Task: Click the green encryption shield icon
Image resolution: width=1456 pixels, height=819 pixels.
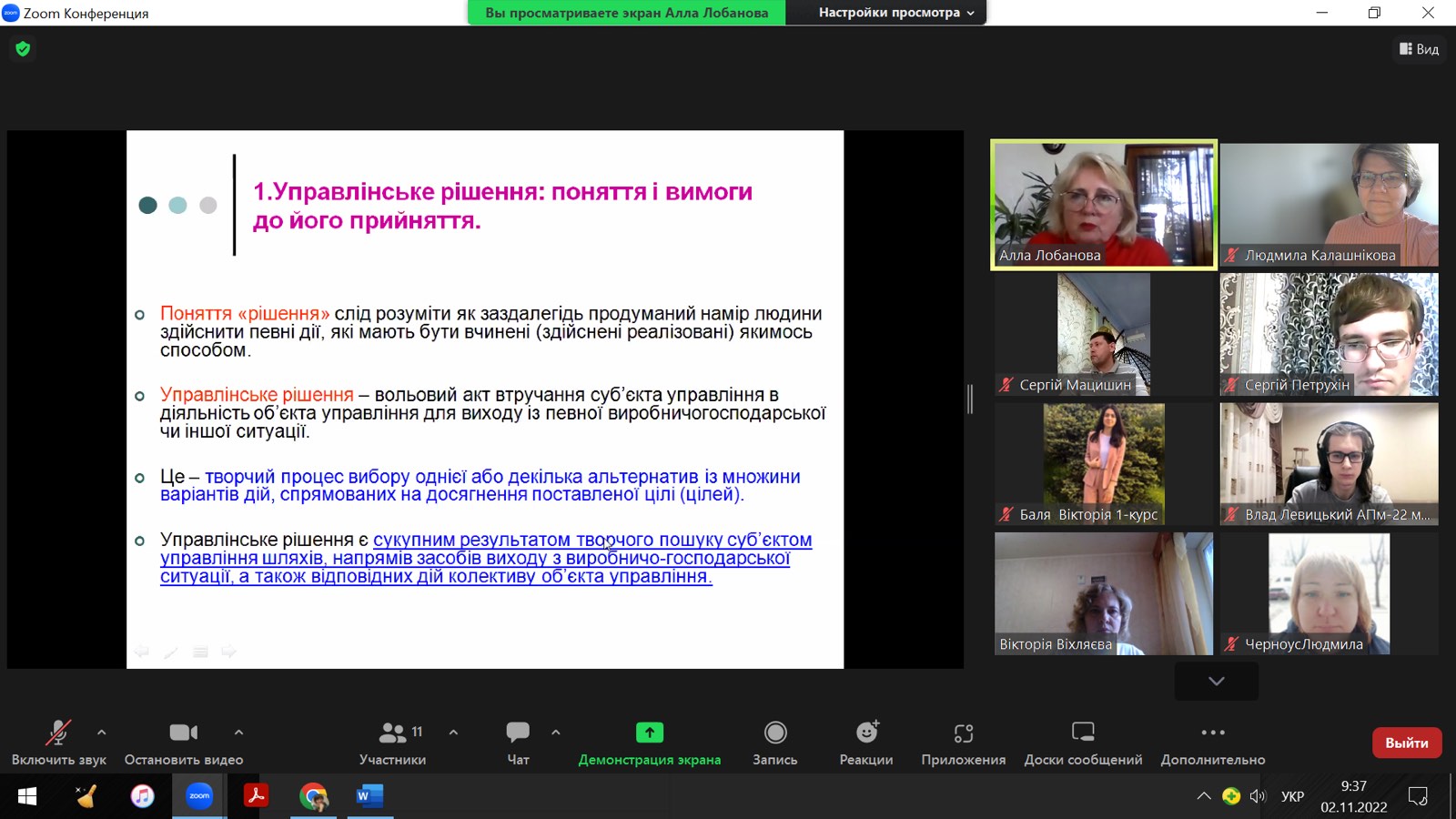Action: pyautogui.click(x=23, y=49)
